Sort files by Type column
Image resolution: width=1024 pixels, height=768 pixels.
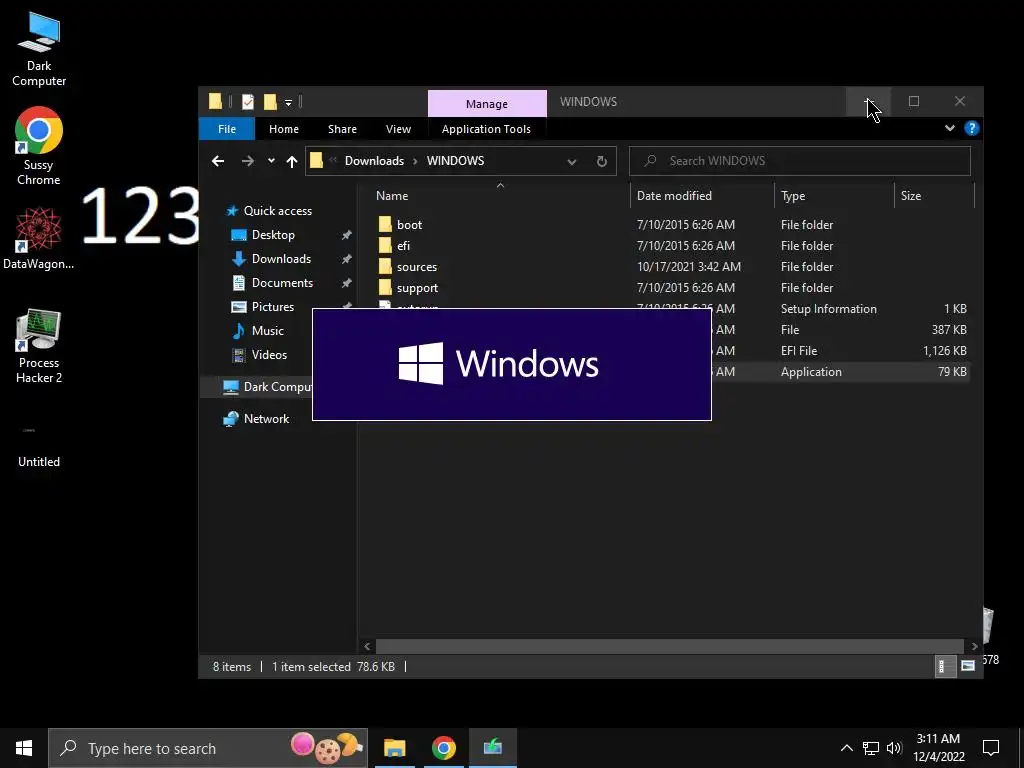pyautogui.click(x=793, y=195)
